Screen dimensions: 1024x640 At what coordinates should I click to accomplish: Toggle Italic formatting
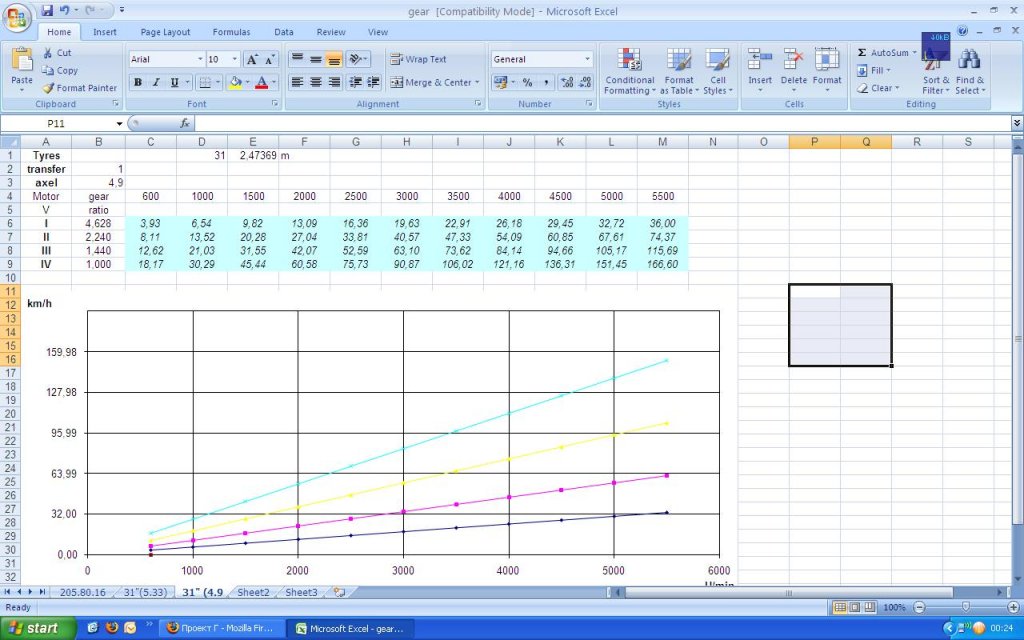156,83
